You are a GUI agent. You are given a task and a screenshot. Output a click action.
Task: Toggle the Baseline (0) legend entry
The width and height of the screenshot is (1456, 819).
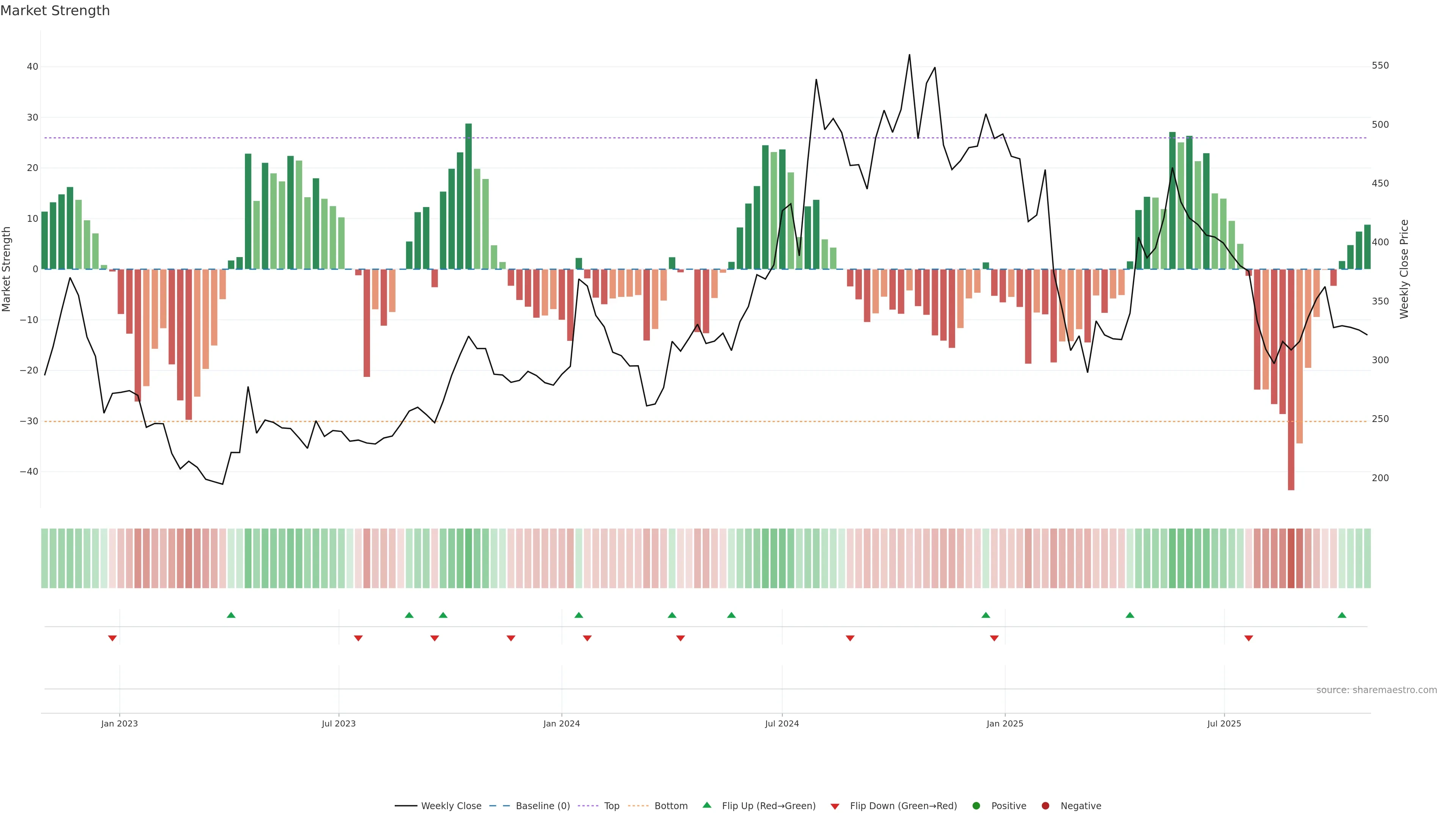tap(543, 806)
